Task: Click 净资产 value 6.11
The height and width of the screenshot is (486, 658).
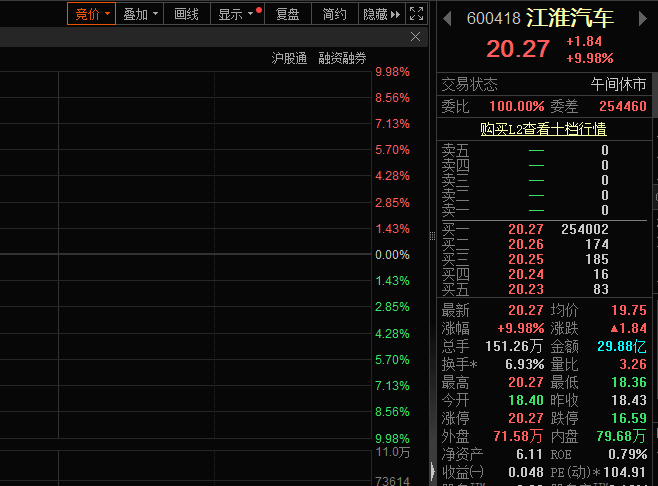Action: (530, 455)
